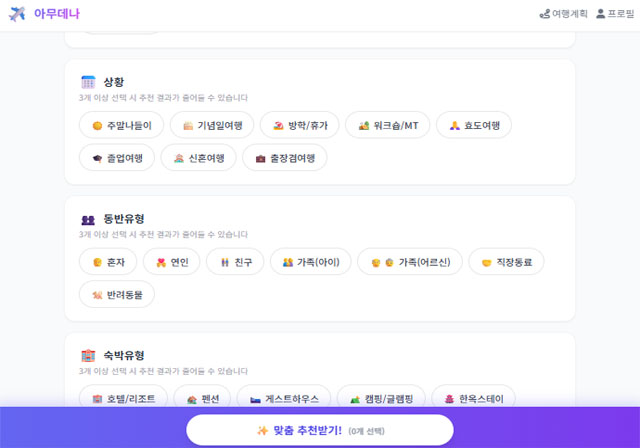The width and height of the screenshot is (640, 448).
Task: Click the (0개 선택) counter text
Action: coord(366,431)
